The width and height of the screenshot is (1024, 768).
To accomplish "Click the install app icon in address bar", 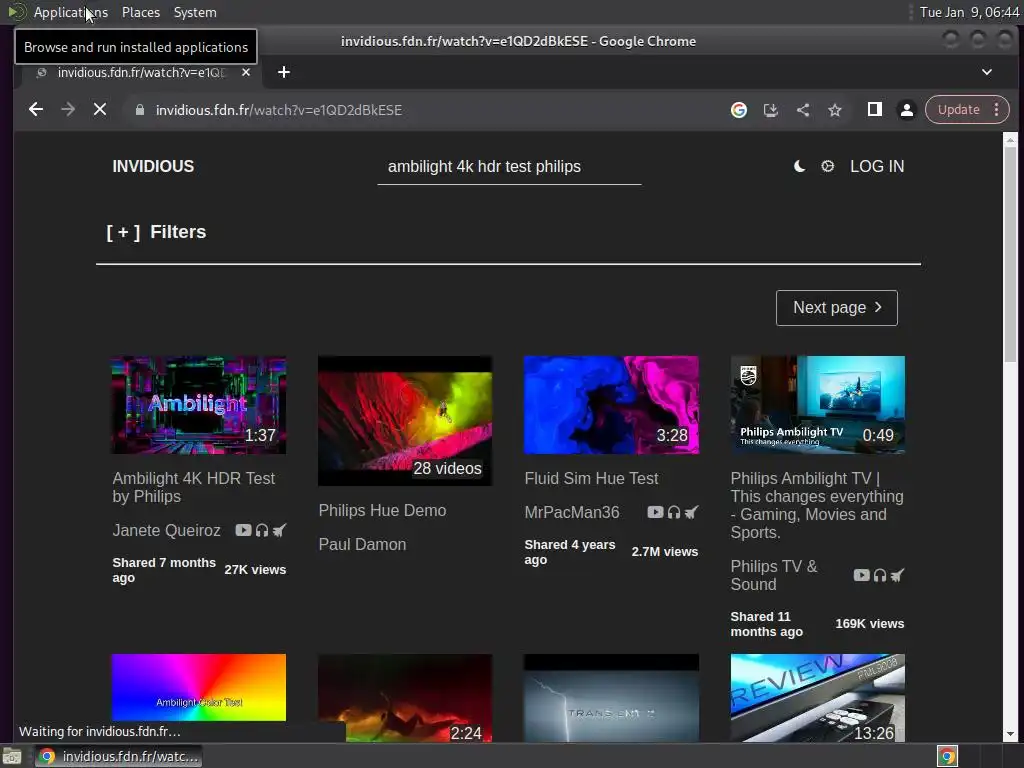I will (771, 110).
